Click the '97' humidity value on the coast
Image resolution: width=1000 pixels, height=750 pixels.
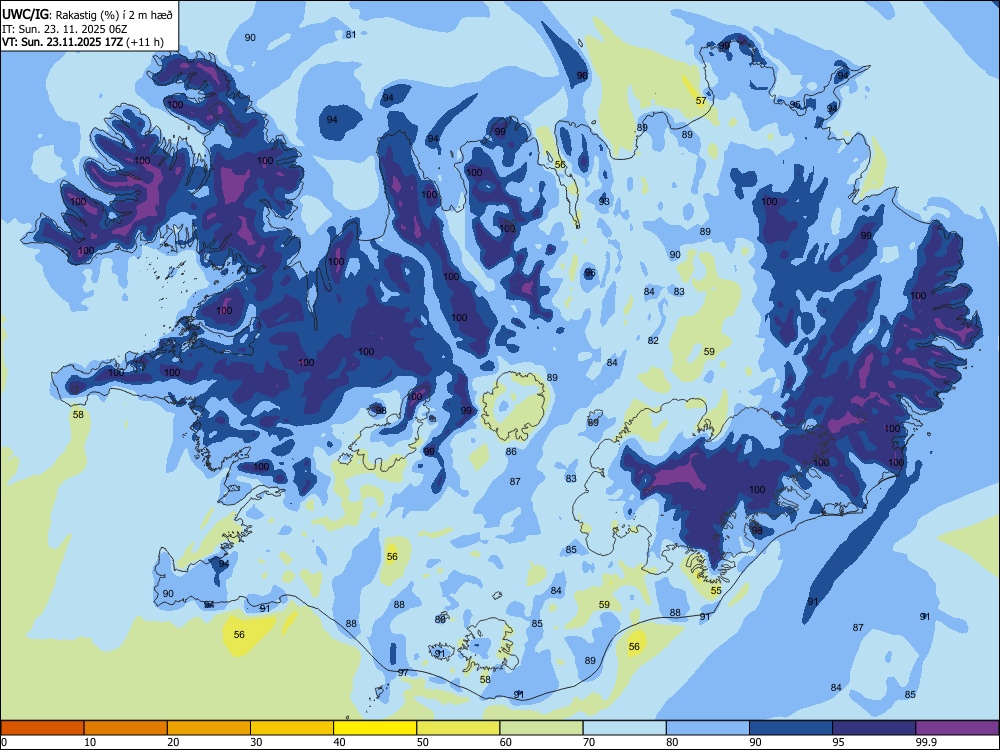click(403, 673)
